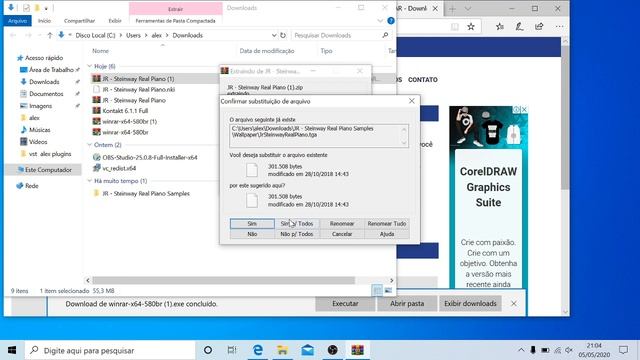The width and height of the screenshot is (640, 360).
Task: Switch to the Início ribbon tab
Action: click(x=44, y=21)
